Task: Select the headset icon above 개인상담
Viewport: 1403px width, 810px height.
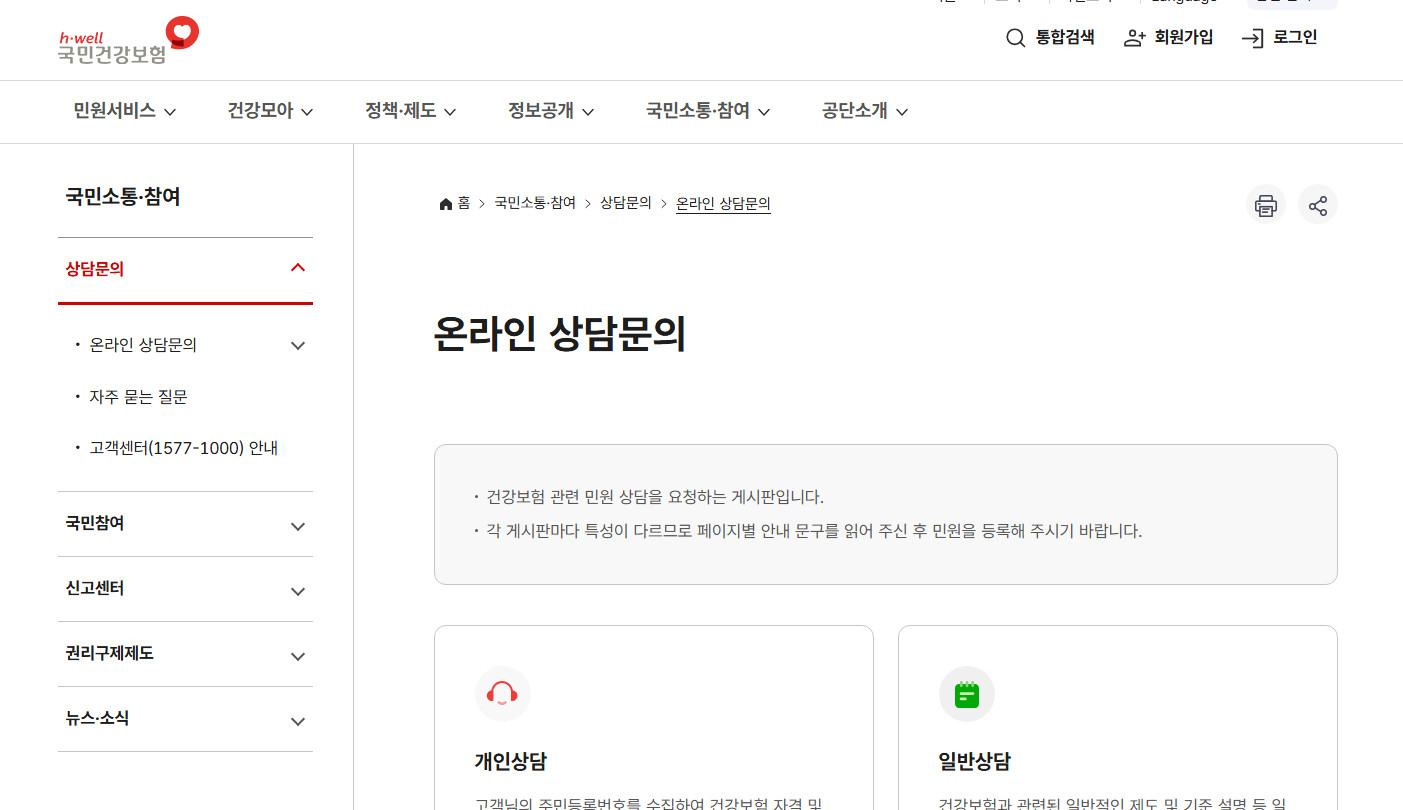Action: [503, 694]
